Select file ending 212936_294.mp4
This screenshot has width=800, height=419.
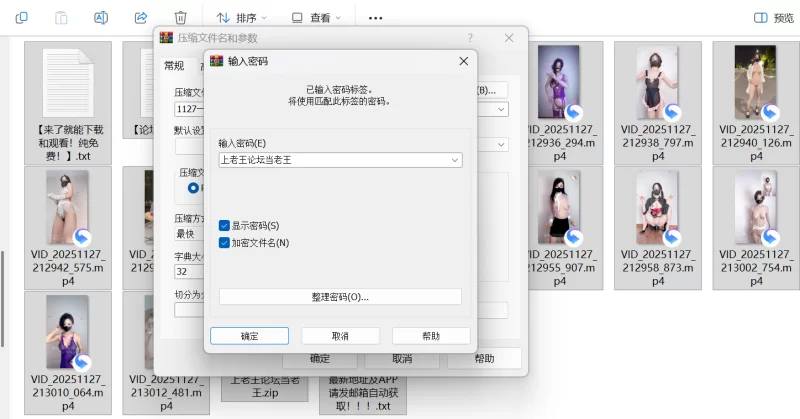(x=565, y=103)
